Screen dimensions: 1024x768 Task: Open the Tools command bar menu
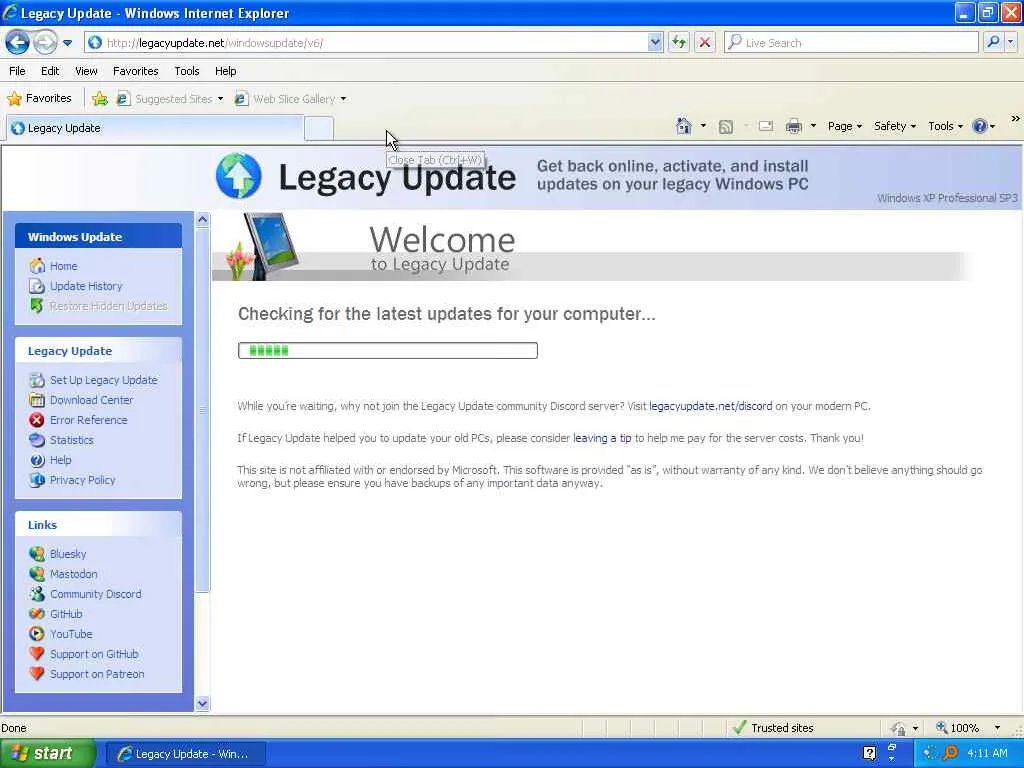pyautogui.click(x=945, y=126)
